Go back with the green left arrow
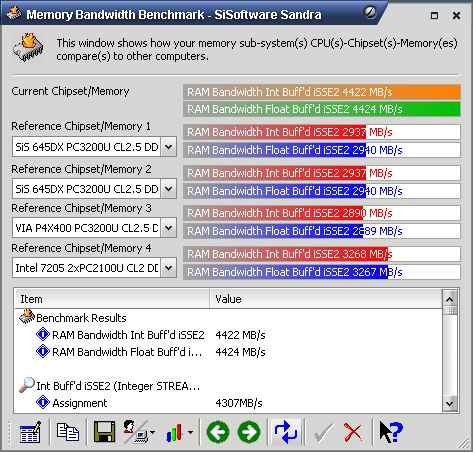 coord(218,432)
